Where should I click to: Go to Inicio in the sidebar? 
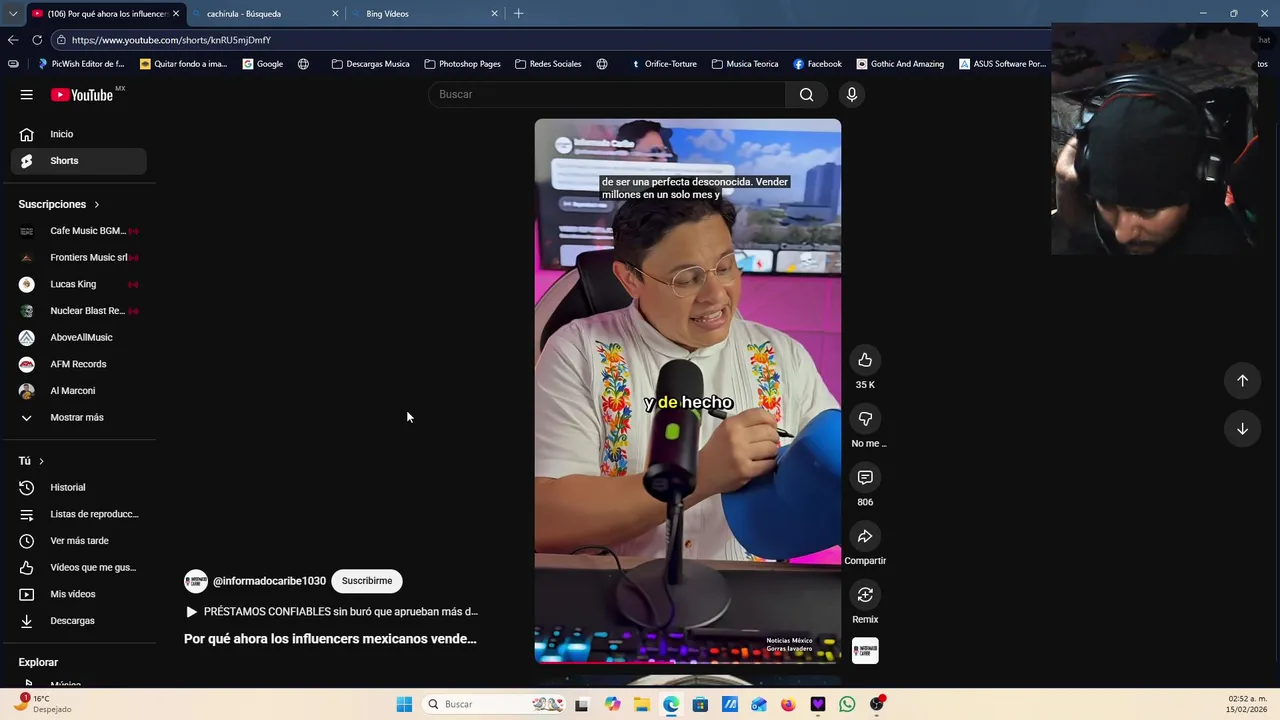78,134
